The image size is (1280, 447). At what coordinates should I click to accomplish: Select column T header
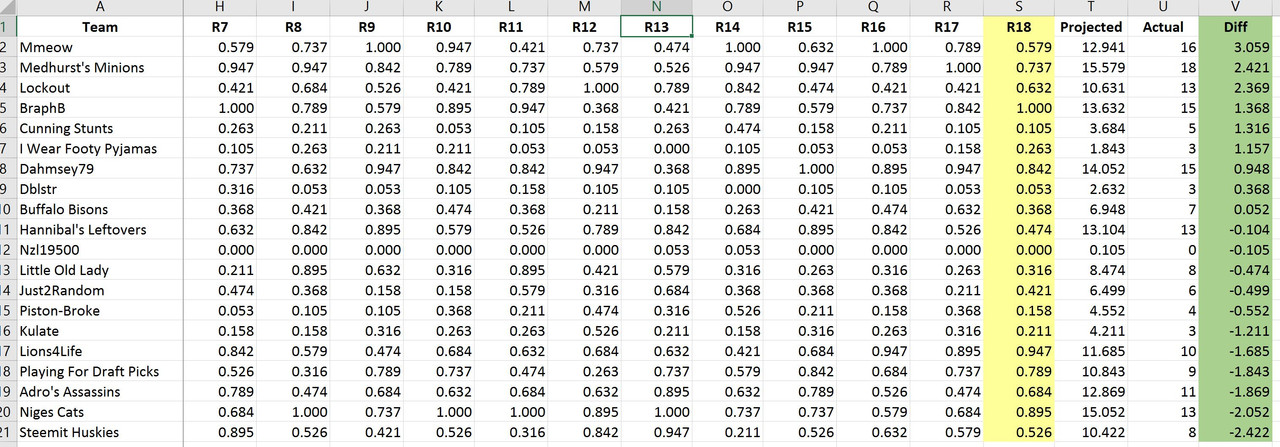(1090, 7)
